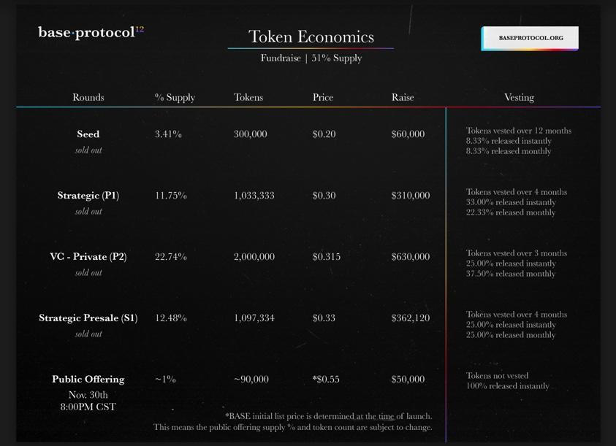Select the Seed round label

coord(88,134)
